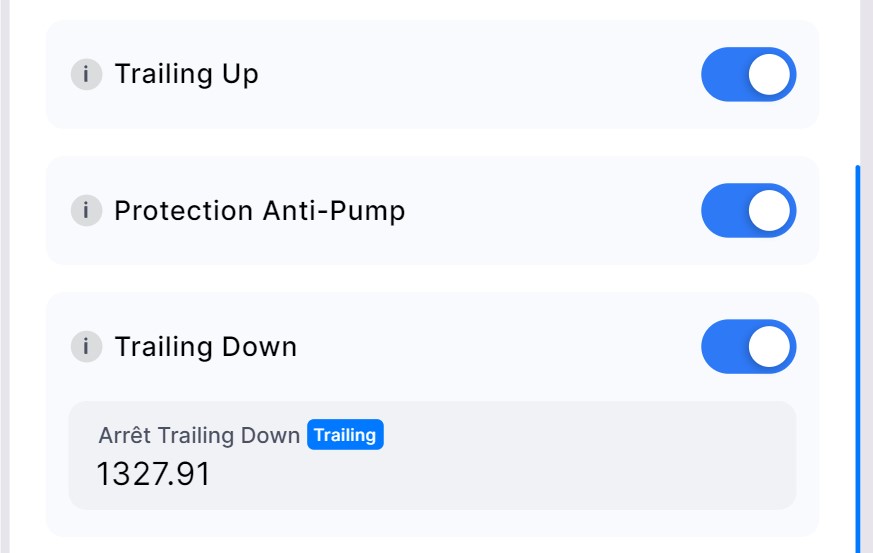Image resolution: width=873 pixels, height=553 pixels.
Task: Click the Trailing Up label text
Action: pyautogui.click(x=186, y=75)
